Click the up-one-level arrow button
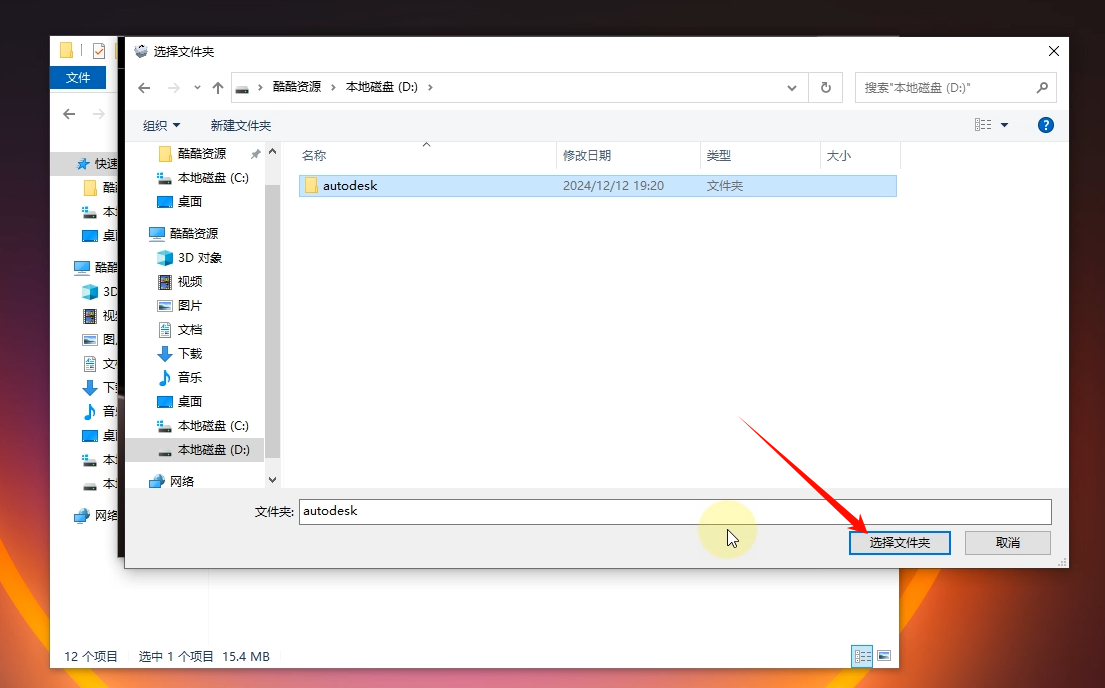The height and width of the screenshot is (688, 1105). 218,88
